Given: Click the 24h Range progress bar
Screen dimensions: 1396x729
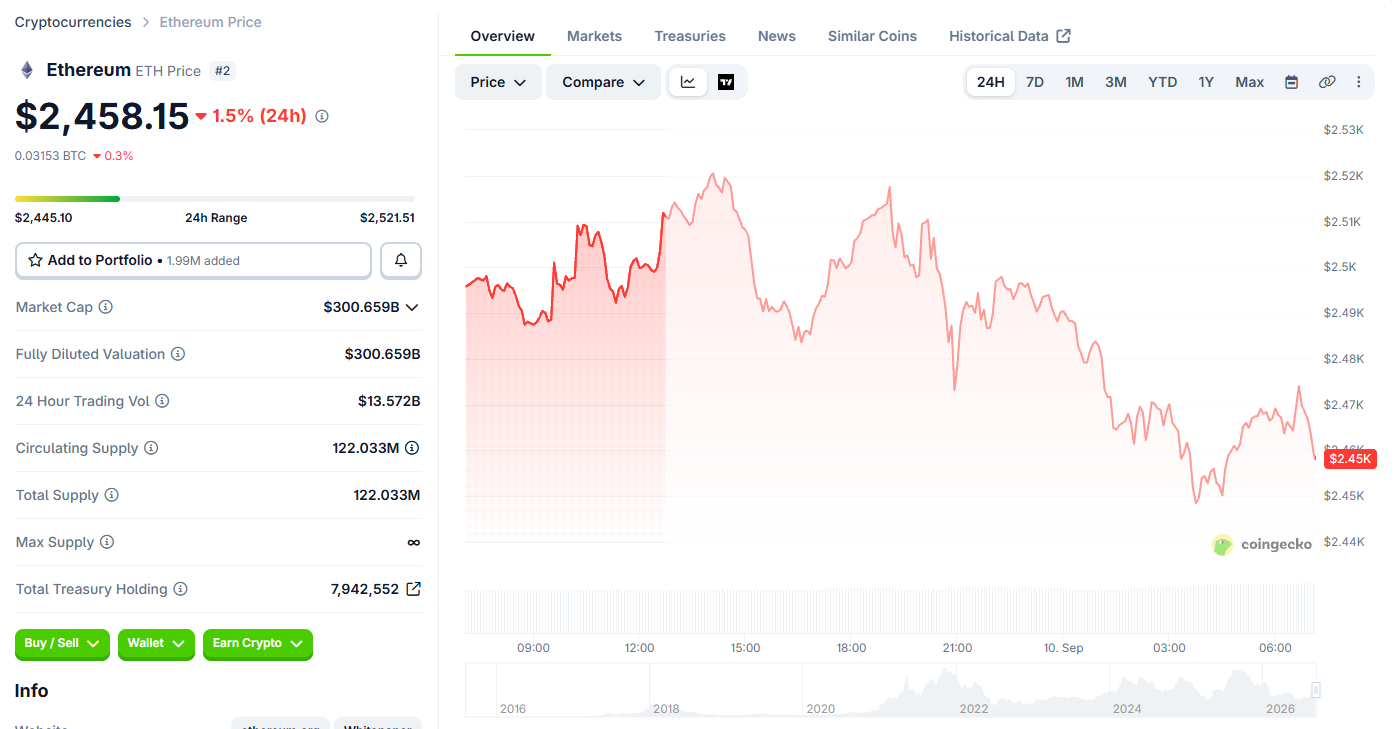Looking at the screenshot, I should (x=215, y=199).
